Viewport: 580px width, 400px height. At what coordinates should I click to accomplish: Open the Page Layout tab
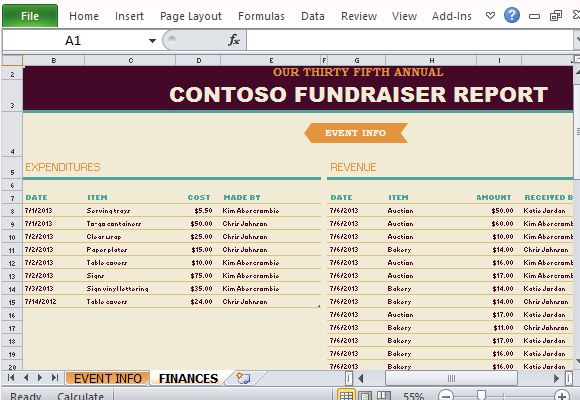pyautogui.click(x=190, y=16)
